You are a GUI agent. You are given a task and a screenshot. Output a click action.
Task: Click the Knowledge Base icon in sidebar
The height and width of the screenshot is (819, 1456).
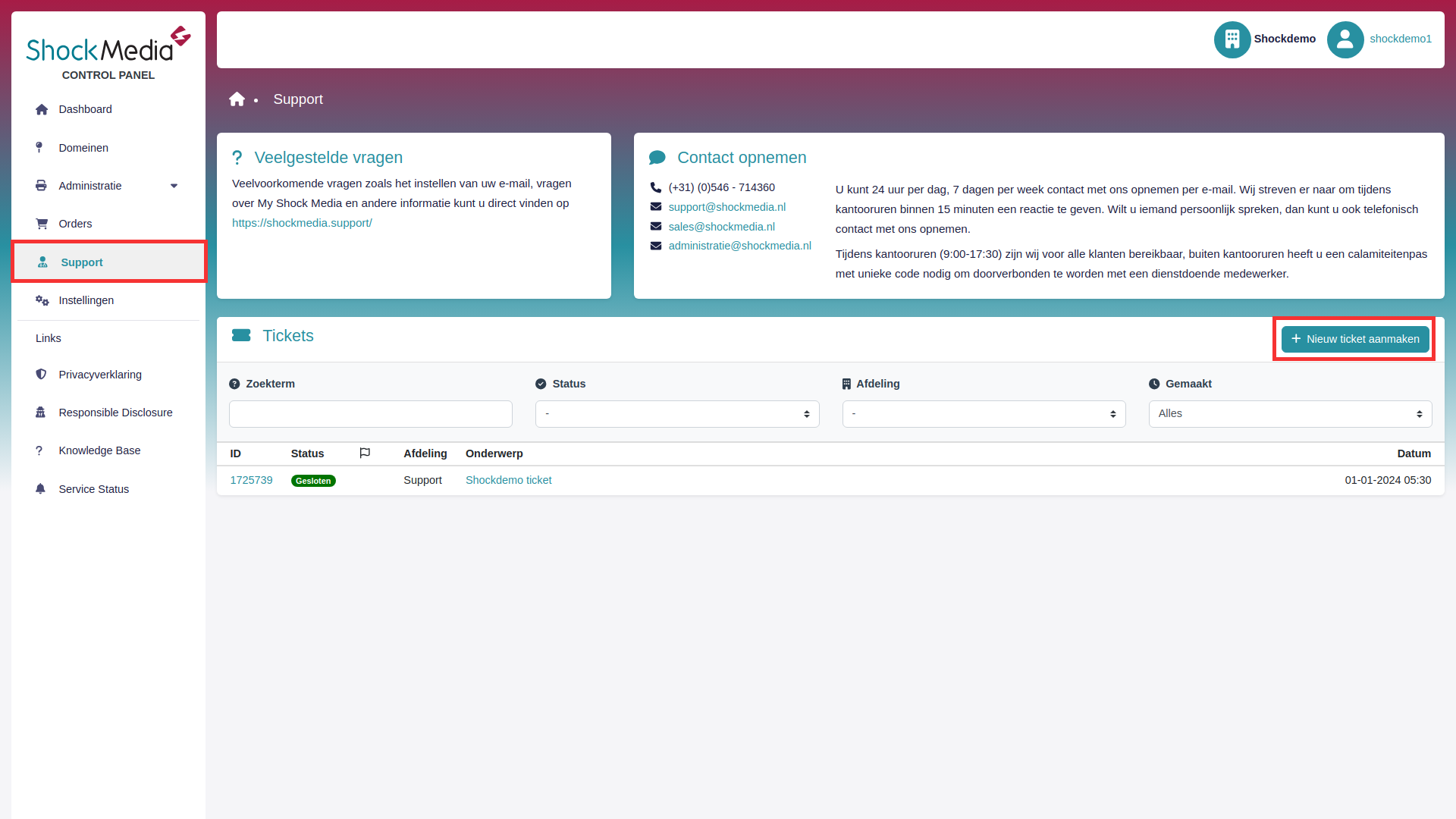[x=40, y=450]
